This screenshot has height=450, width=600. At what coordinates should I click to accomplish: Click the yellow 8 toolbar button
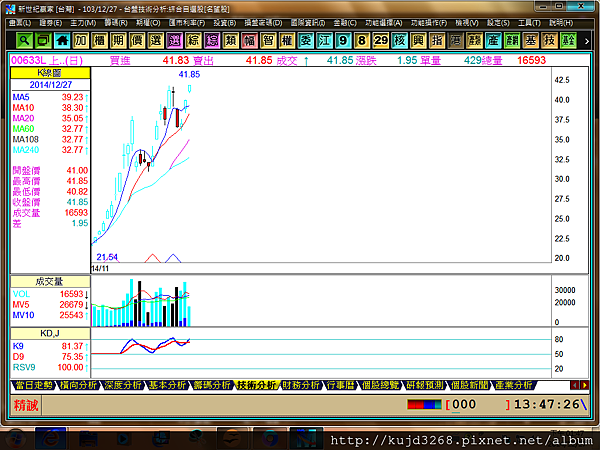[x=362, y=40]
